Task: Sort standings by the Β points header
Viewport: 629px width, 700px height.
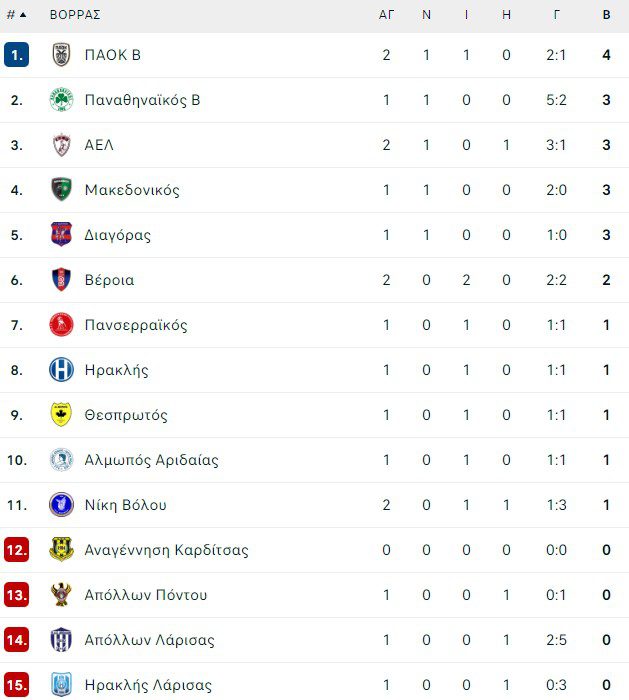Action: [606, 15]
